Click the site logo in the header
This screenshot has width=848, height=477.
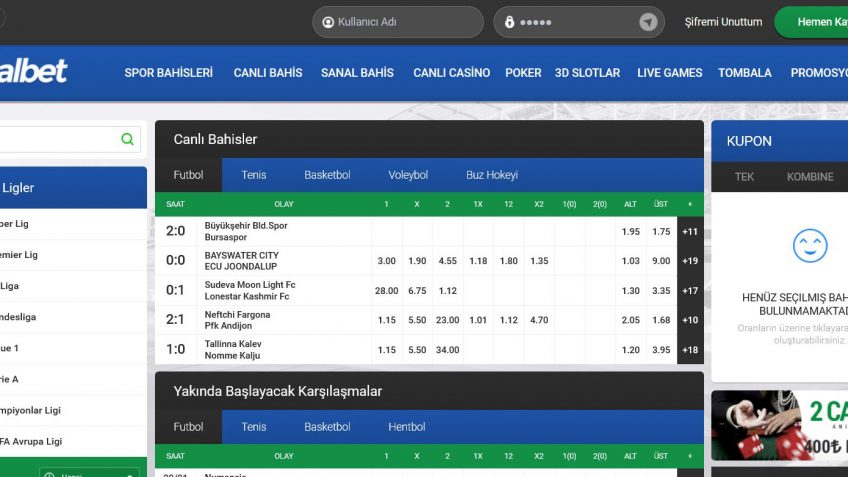[x=34, y=71]
